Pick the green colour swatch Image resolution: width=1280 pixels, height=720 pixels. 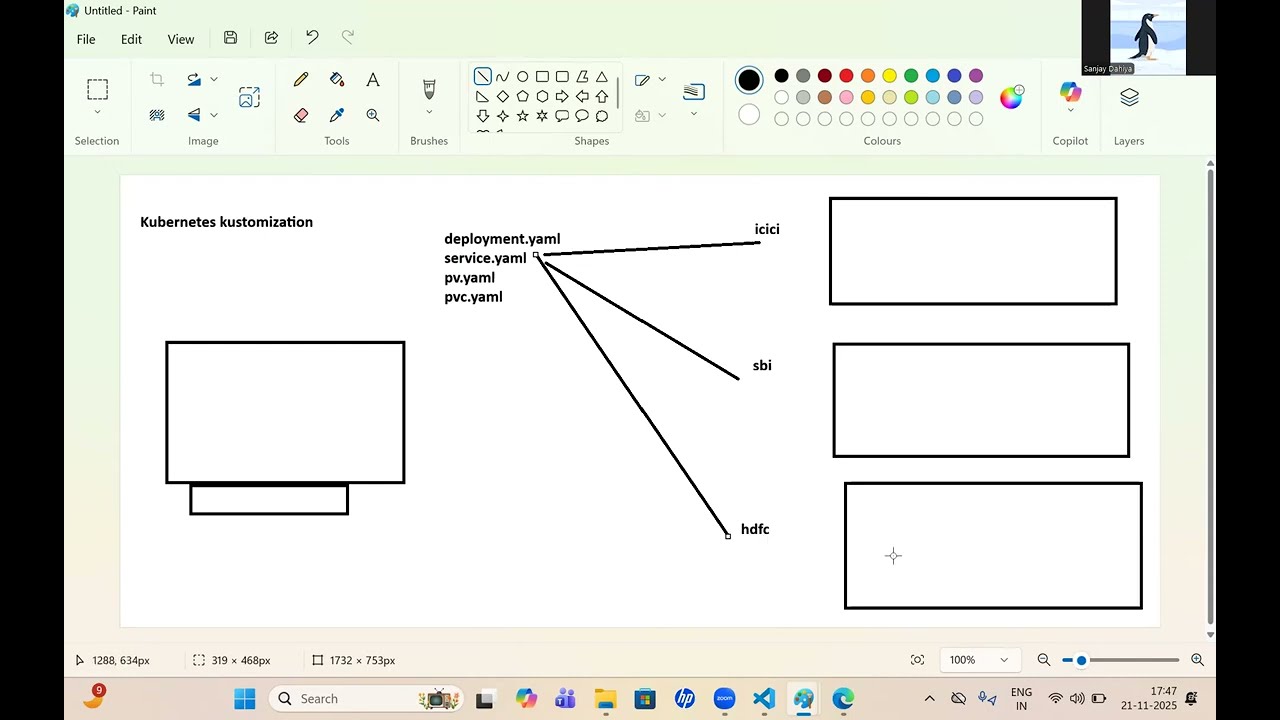911,76
